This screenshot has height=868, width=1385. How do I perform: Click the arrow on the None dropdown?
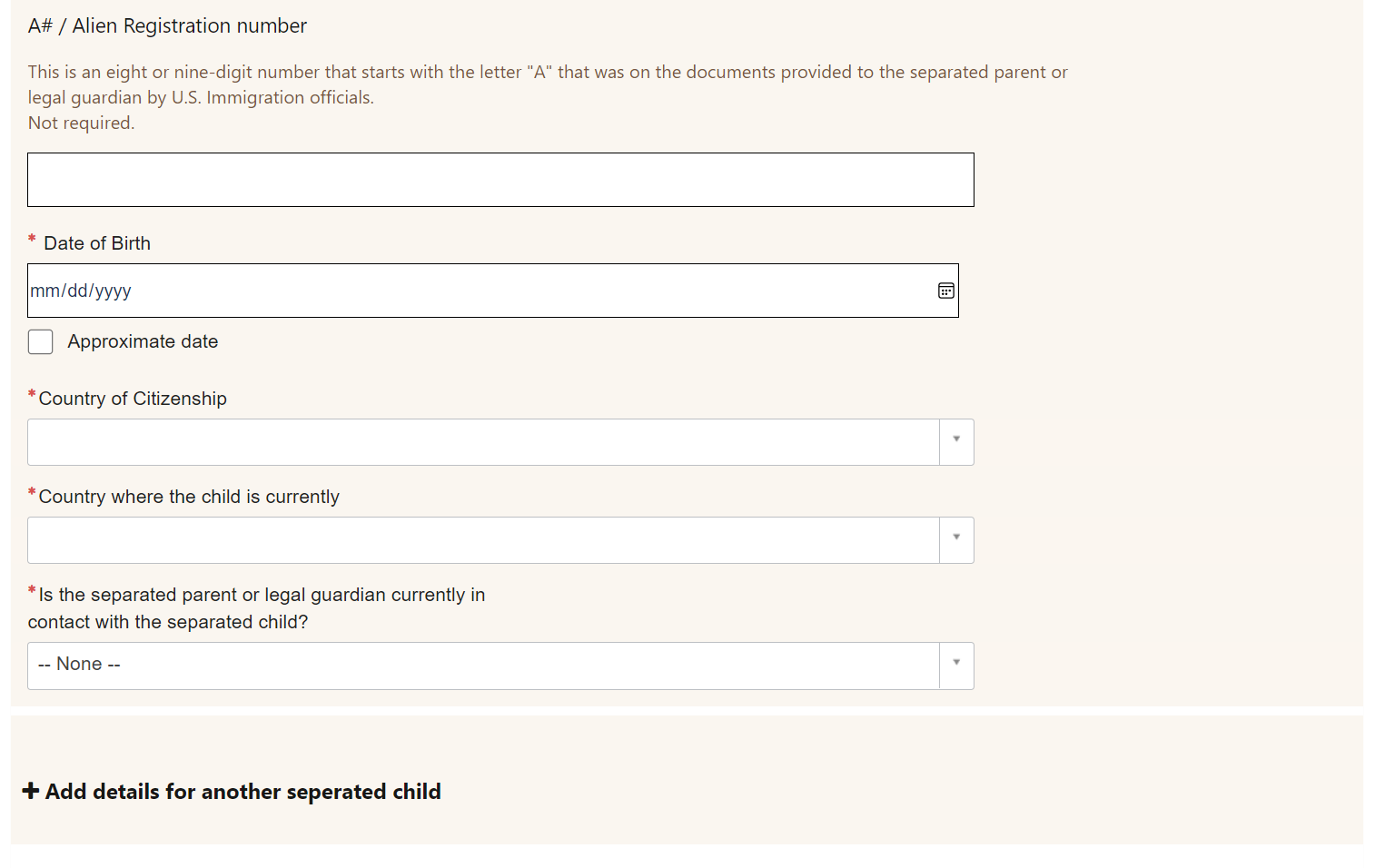coord(956,665)
